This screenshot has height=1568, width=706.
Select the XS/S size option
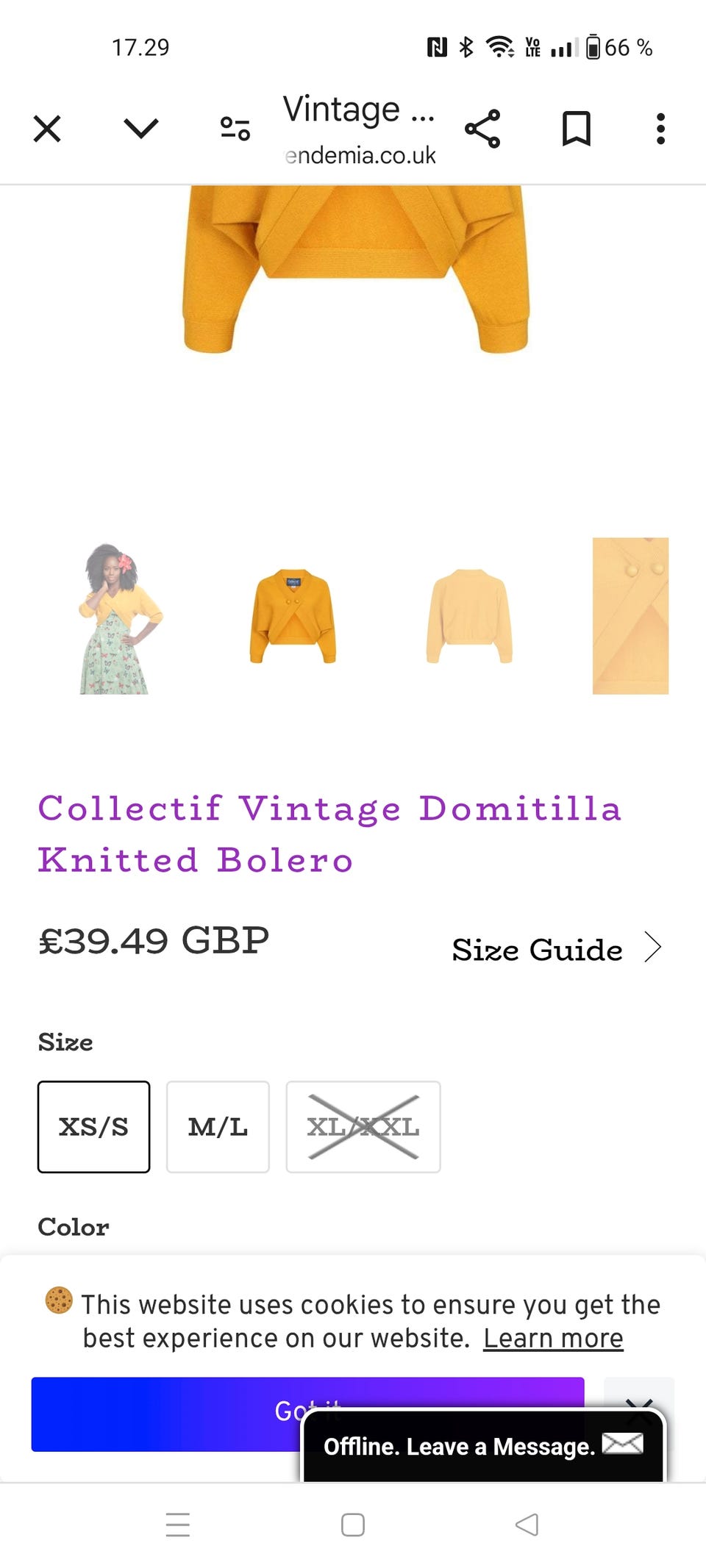(94, 1126)
